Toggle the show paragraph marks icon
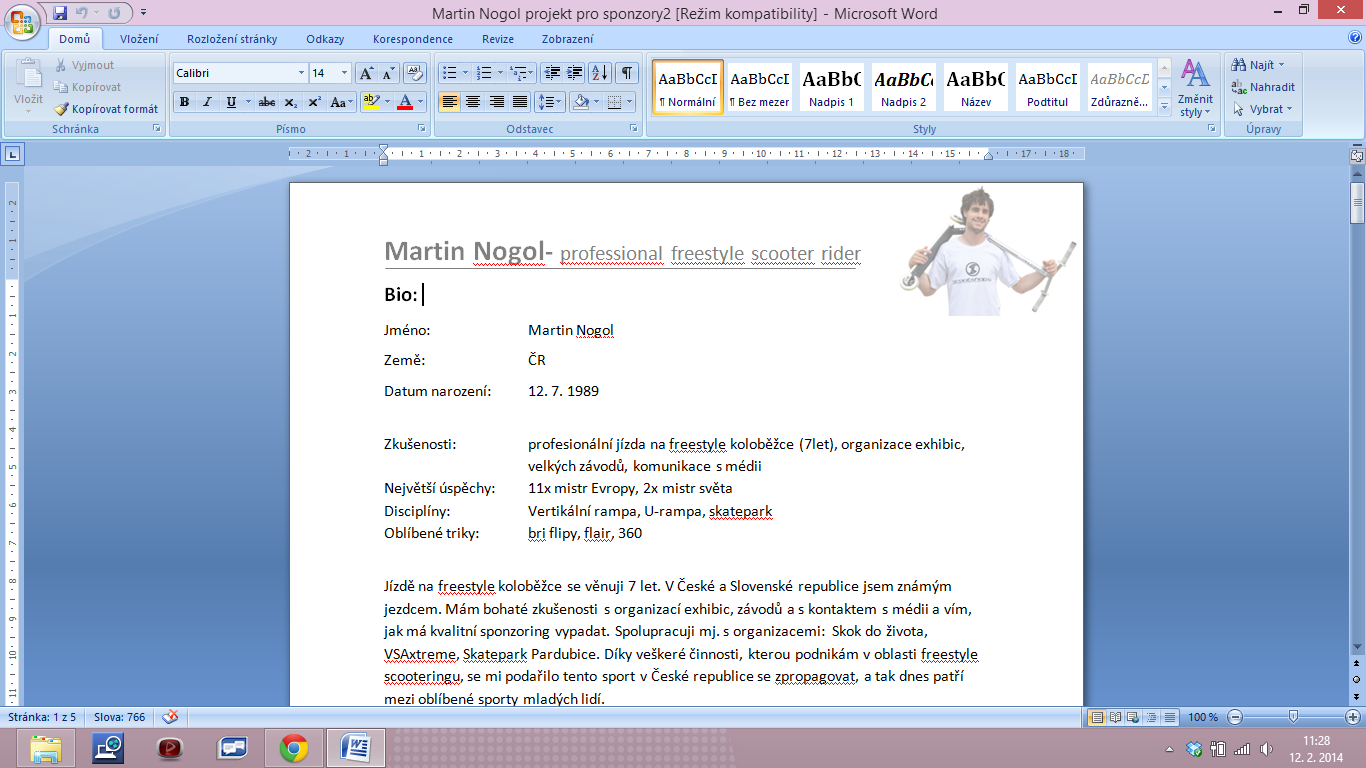 tap(626, 73)
